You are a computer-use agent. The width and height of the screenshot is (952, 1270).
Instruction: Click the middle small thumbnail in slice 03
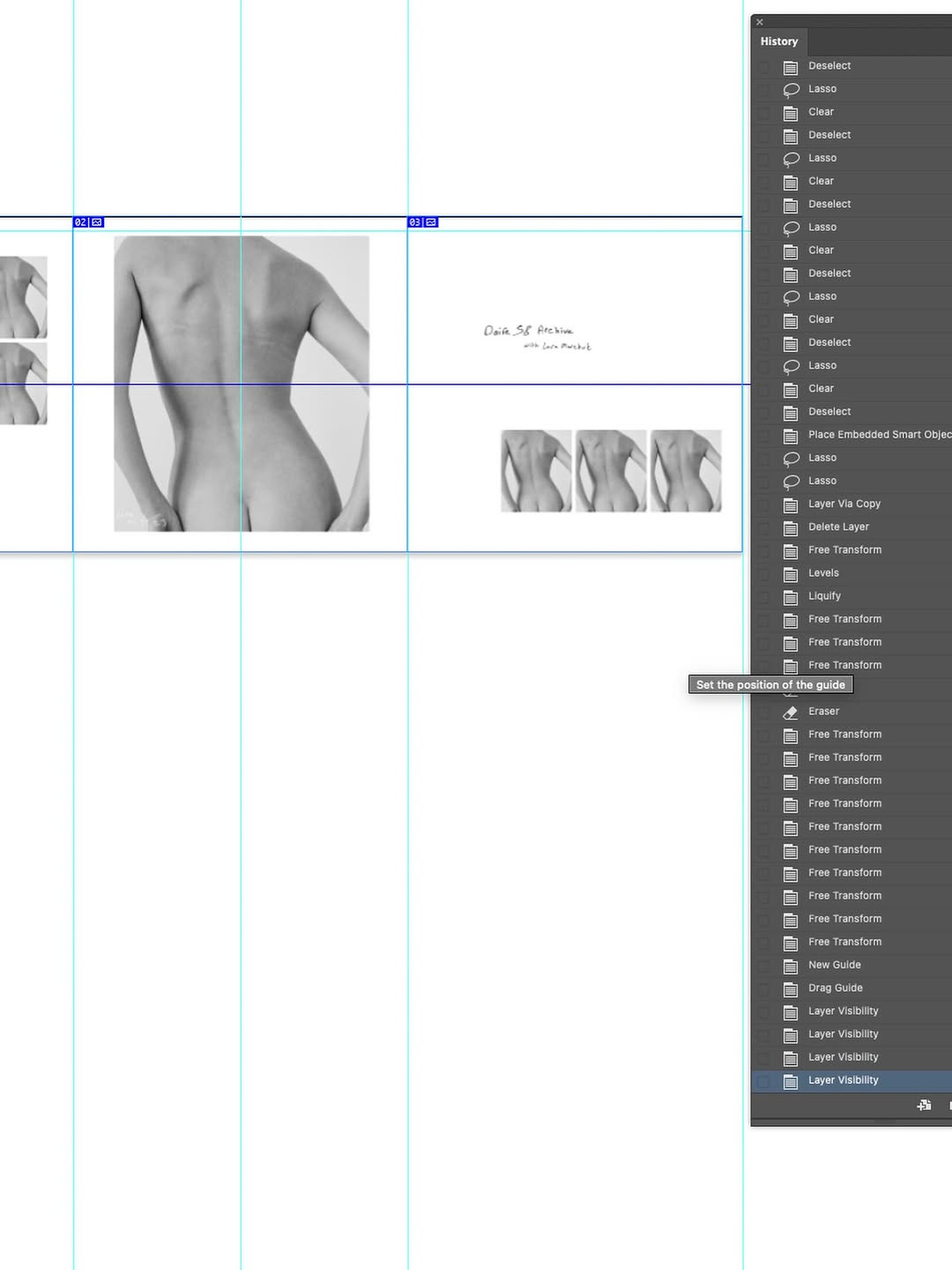coord(611,471)
